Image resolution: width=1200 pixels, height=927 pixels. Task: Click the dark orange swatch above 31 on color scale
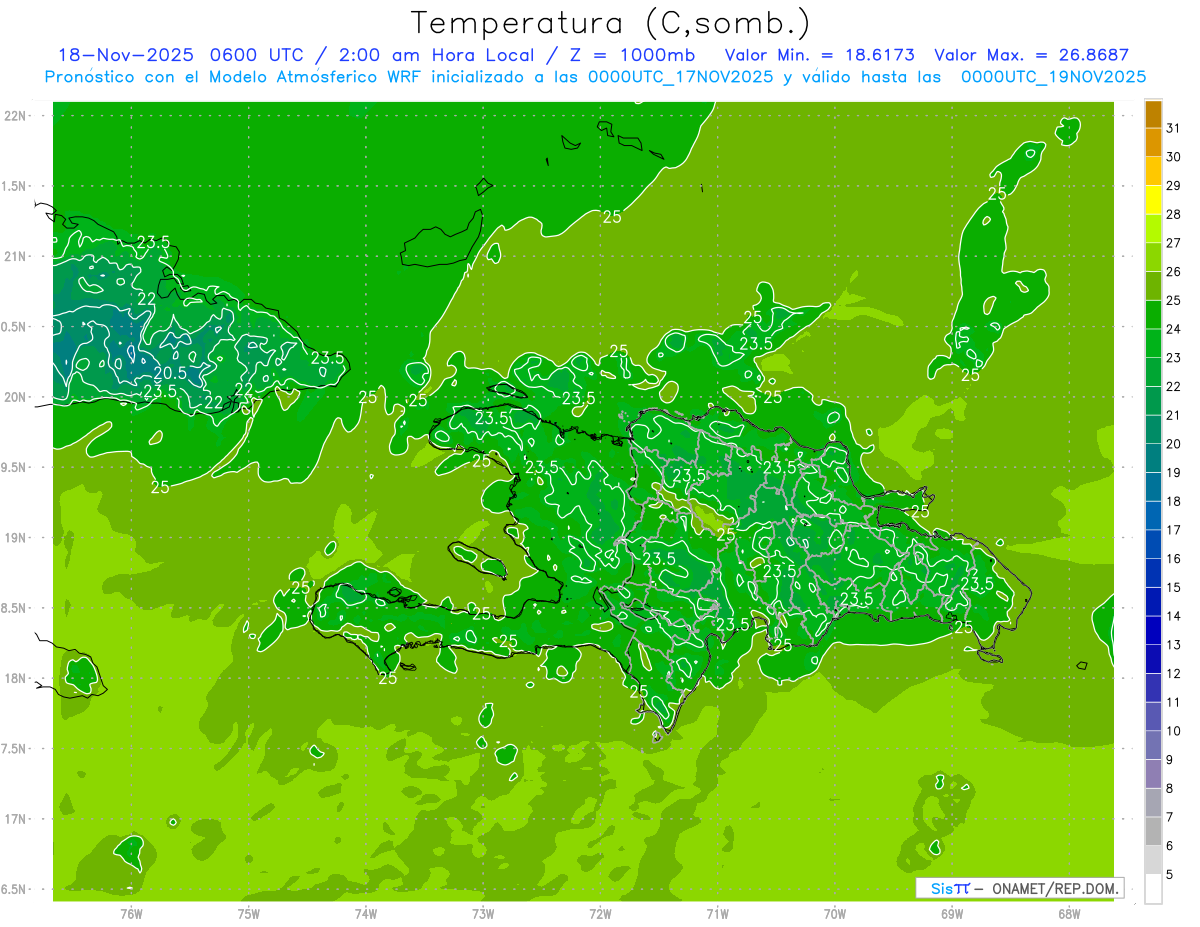(x=1153, y=113)
